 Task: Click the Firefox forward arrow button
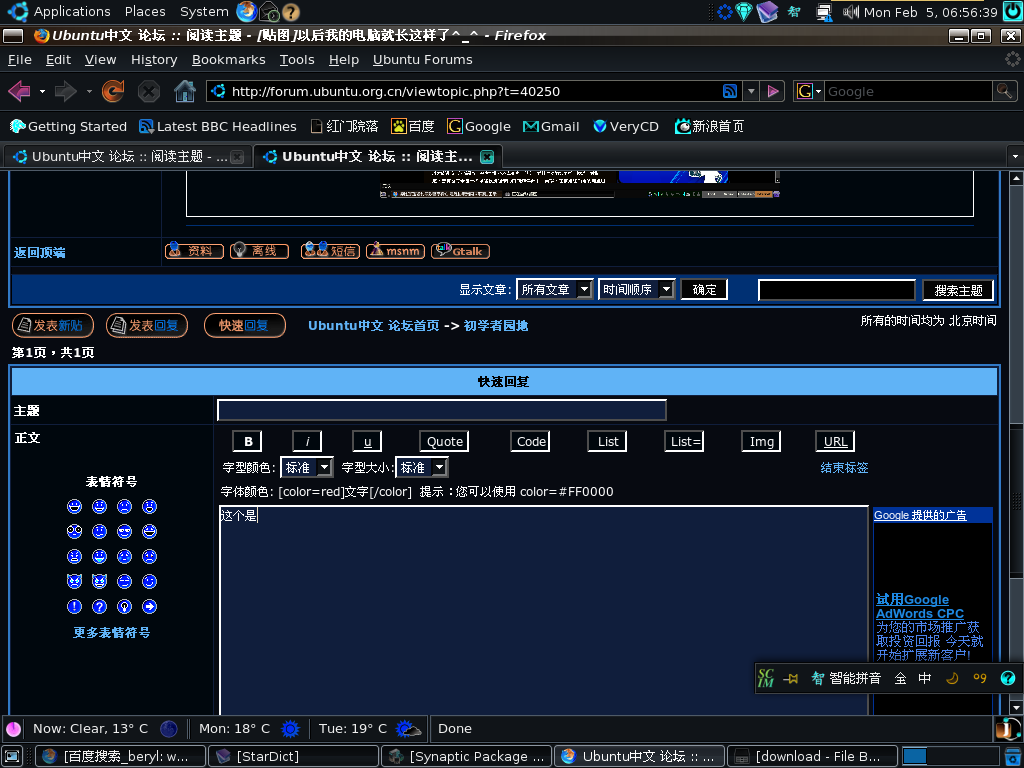[x=66, y=91]
